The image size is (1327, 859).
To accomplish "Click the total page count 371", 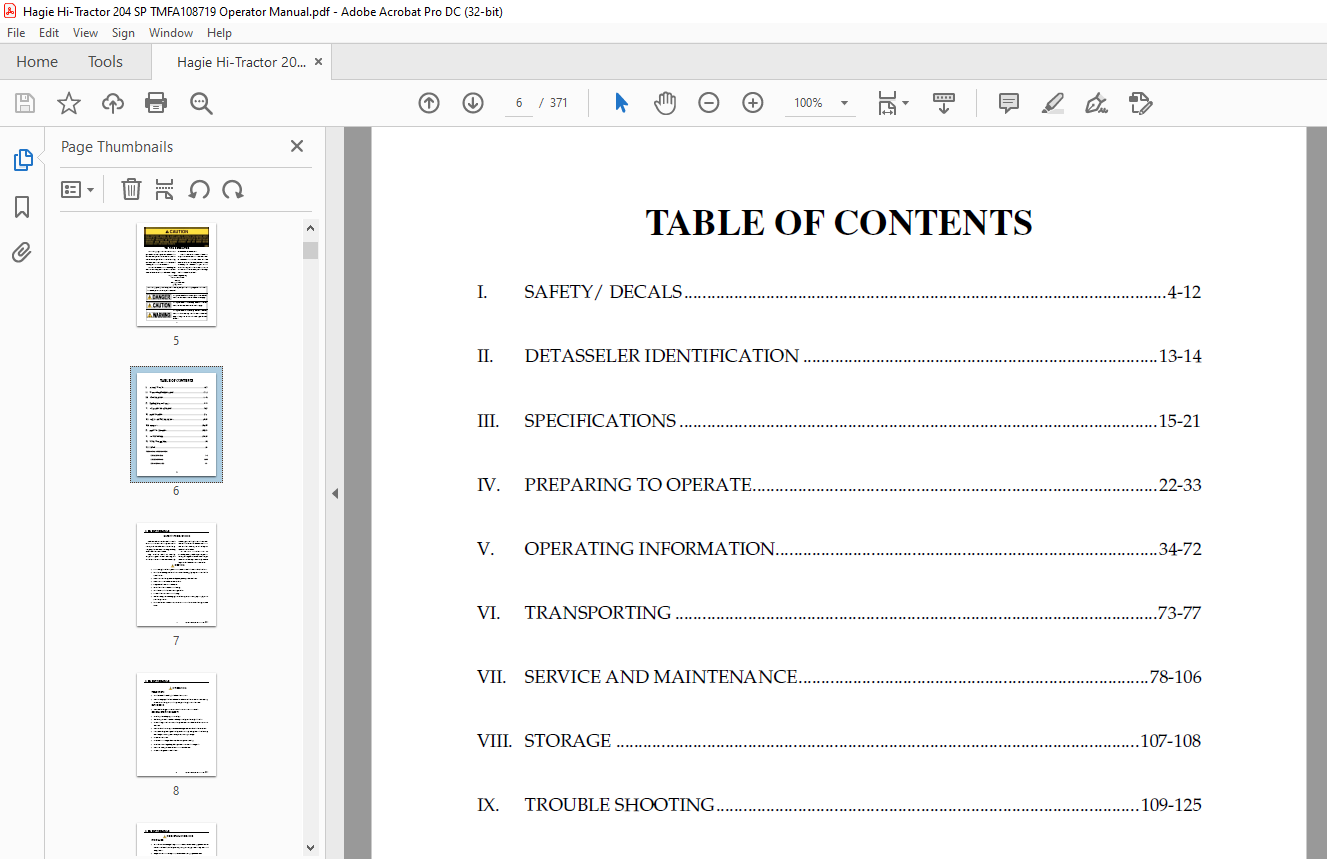I will (x=559, y=103).
